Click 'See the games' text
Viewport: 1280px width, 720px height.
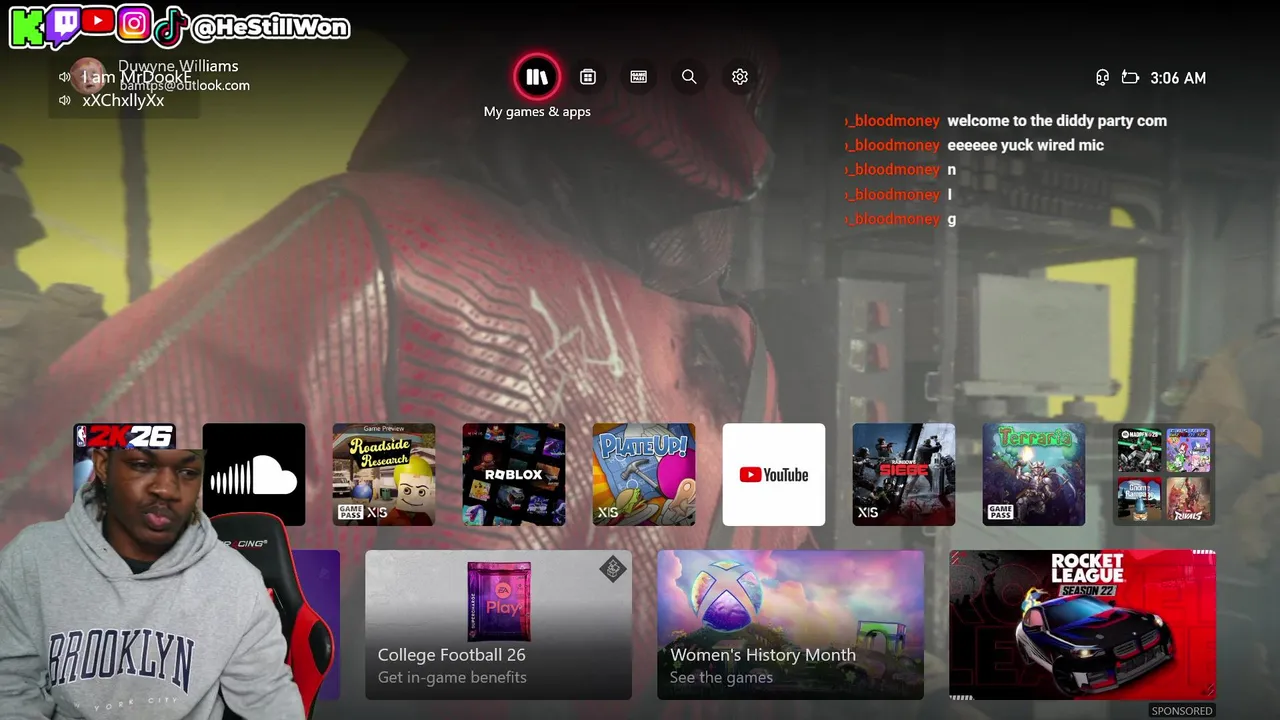[x=721, y=677]
